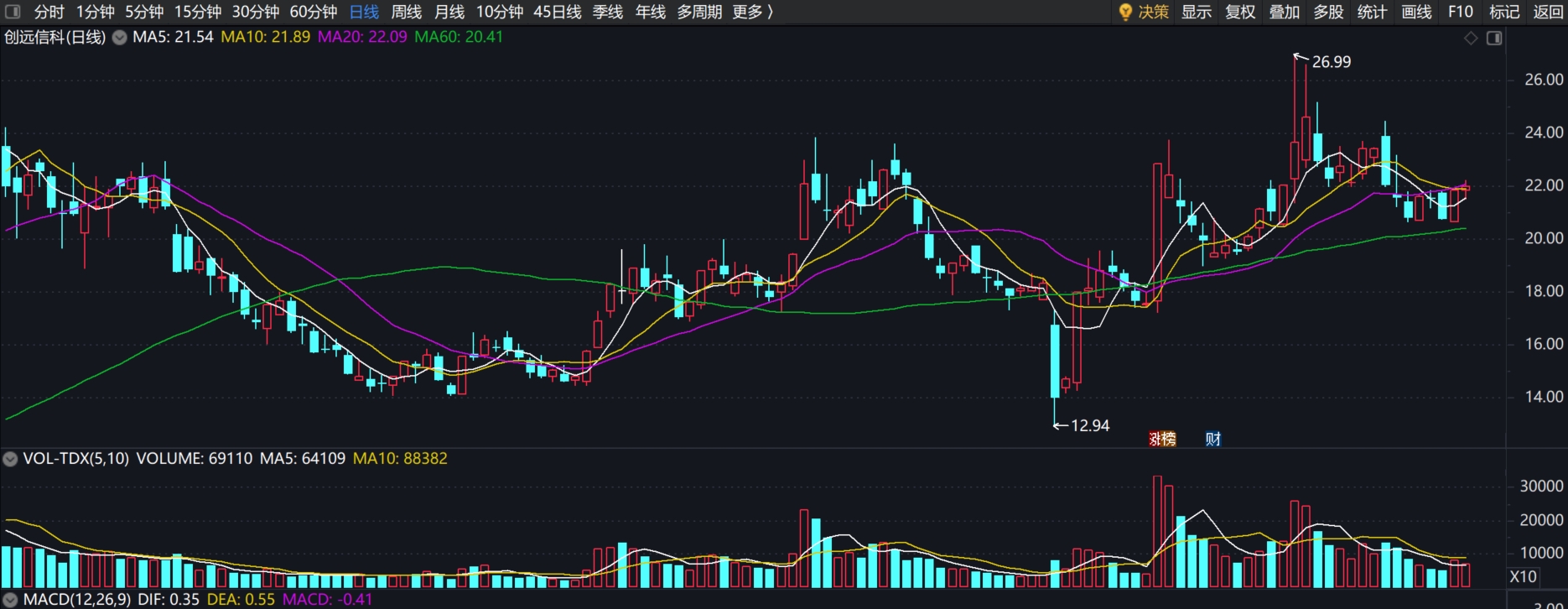The image size is (1568, 609).
Task: Switch to 5分钟 period
Action: [144, 12]
